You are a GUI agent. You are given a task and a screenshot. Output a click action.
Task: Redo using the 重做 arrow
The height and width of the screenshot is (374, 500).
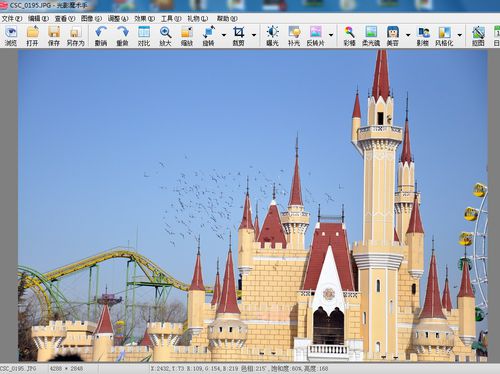click(x=123, y=36)
